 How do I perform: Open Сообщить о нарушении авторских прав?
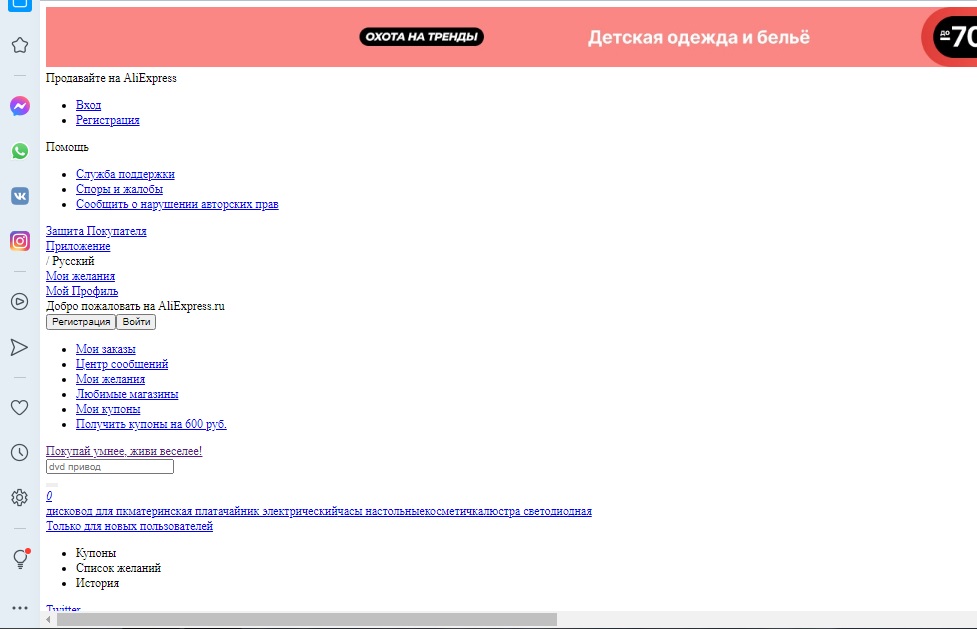point(177,204)
